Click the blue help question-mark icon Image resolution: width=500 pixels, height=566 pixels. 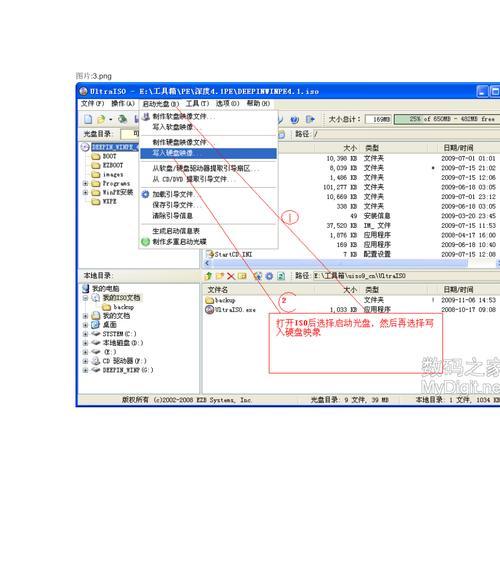[295, 119]
